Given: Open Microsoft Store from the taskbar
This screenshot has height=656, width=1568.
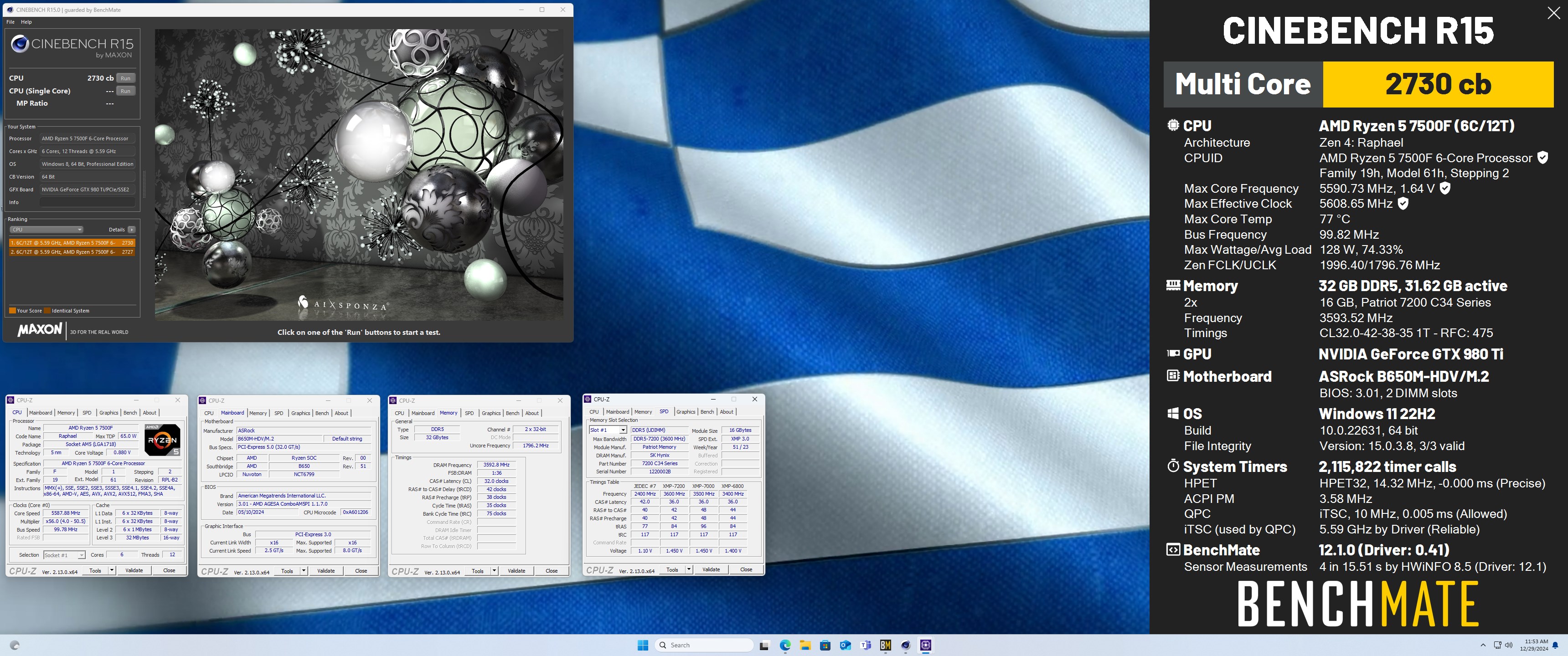Looking at the screenshot, I should [825, 645].
